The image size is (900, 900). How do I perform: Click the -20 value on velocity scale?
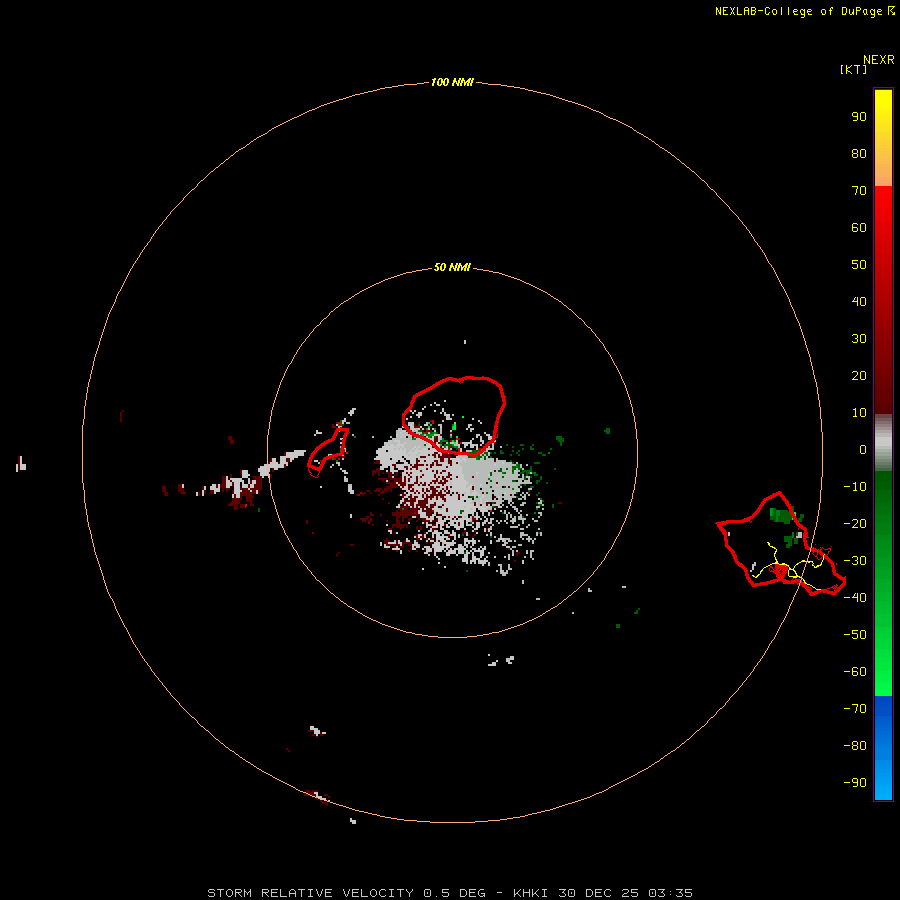pos(855,523)
